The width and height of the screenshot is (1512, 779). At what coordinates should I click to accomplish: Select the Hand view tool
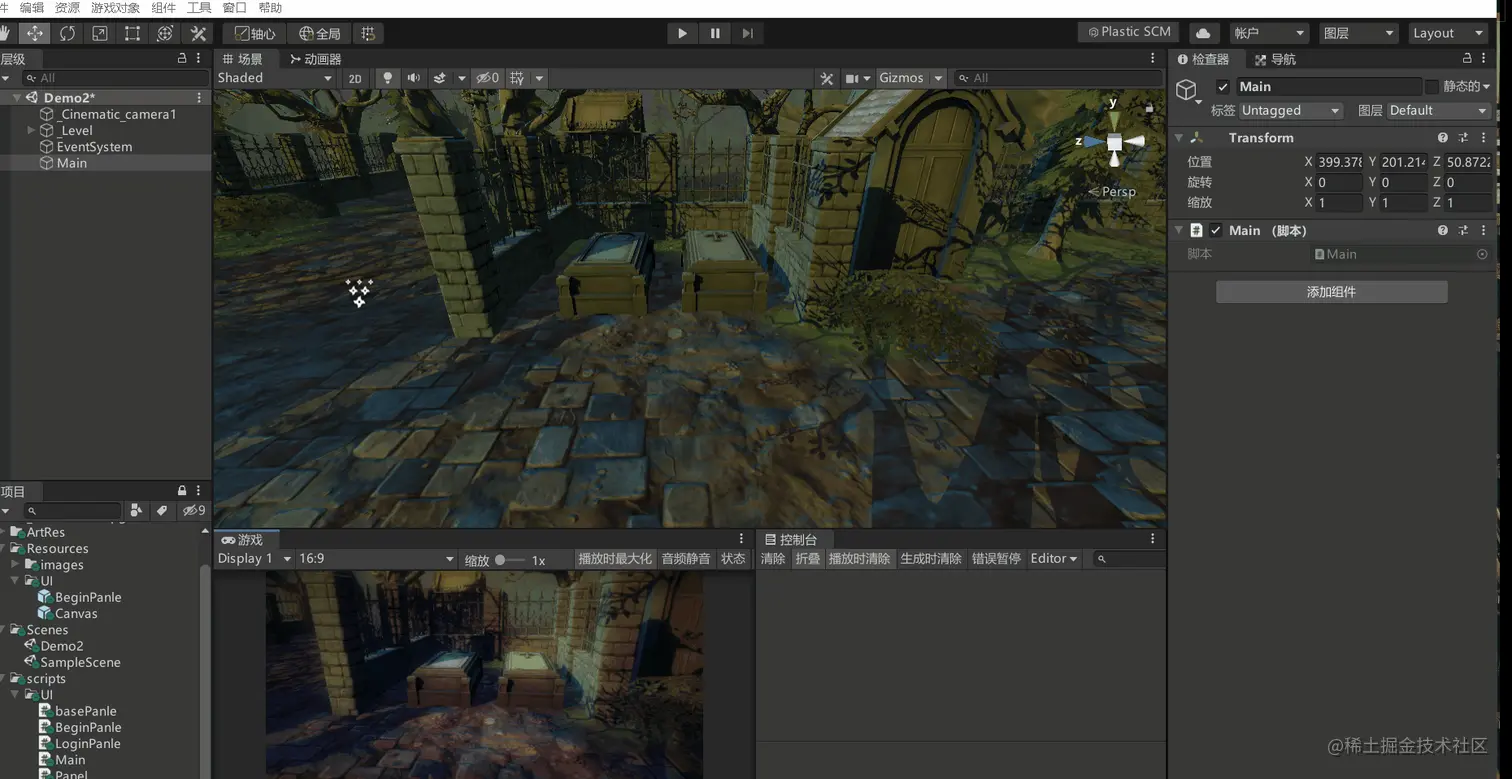(x=6, y=33)
